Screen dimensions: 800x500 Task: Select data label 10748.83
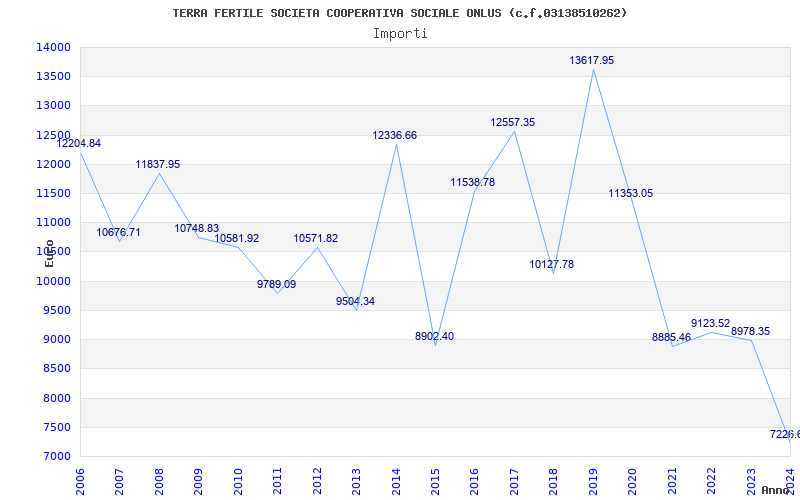click(197, 228)
